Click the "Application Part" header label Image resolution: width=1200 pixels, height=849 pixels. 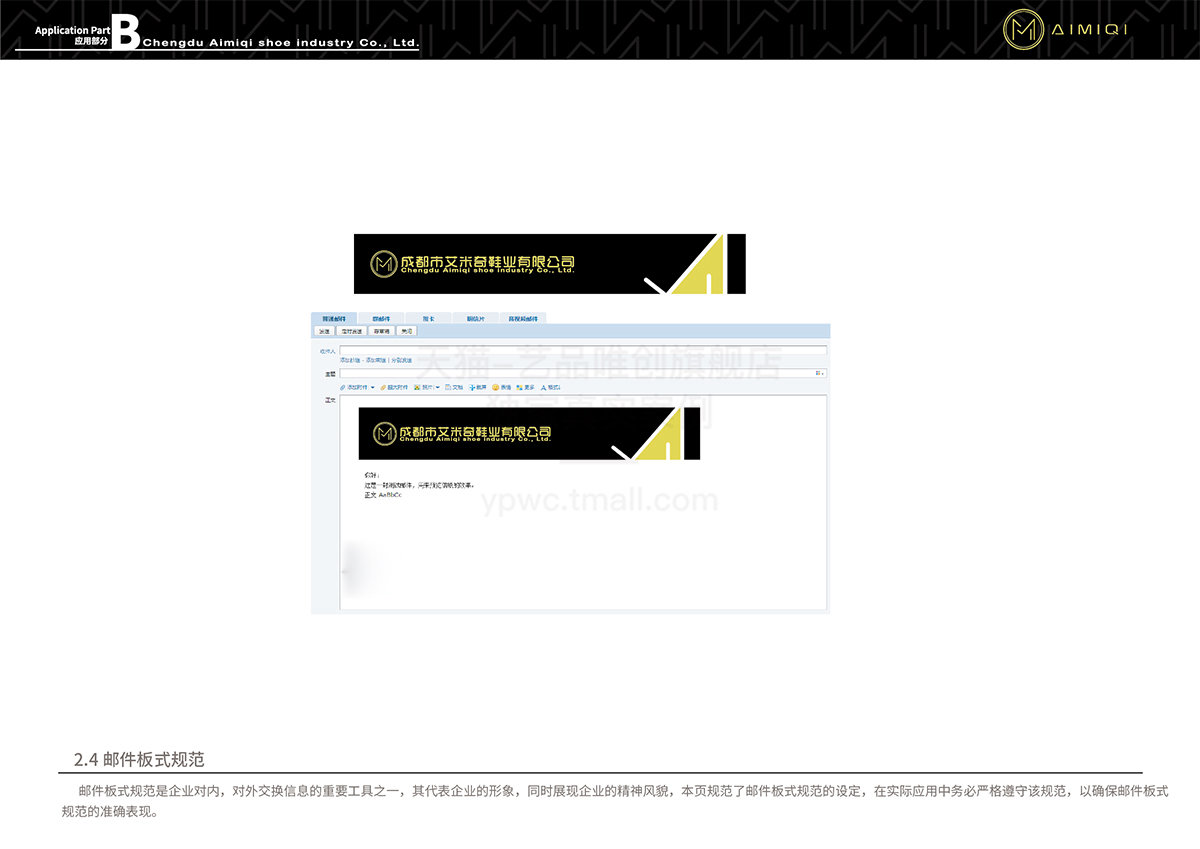point(73,31)
